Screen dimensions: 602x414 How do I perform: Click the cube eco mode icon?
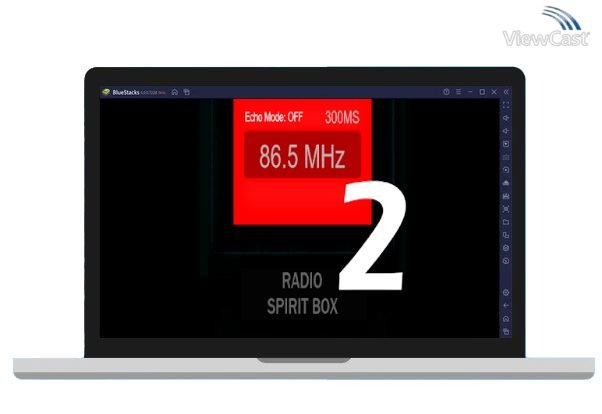(506, 248)
